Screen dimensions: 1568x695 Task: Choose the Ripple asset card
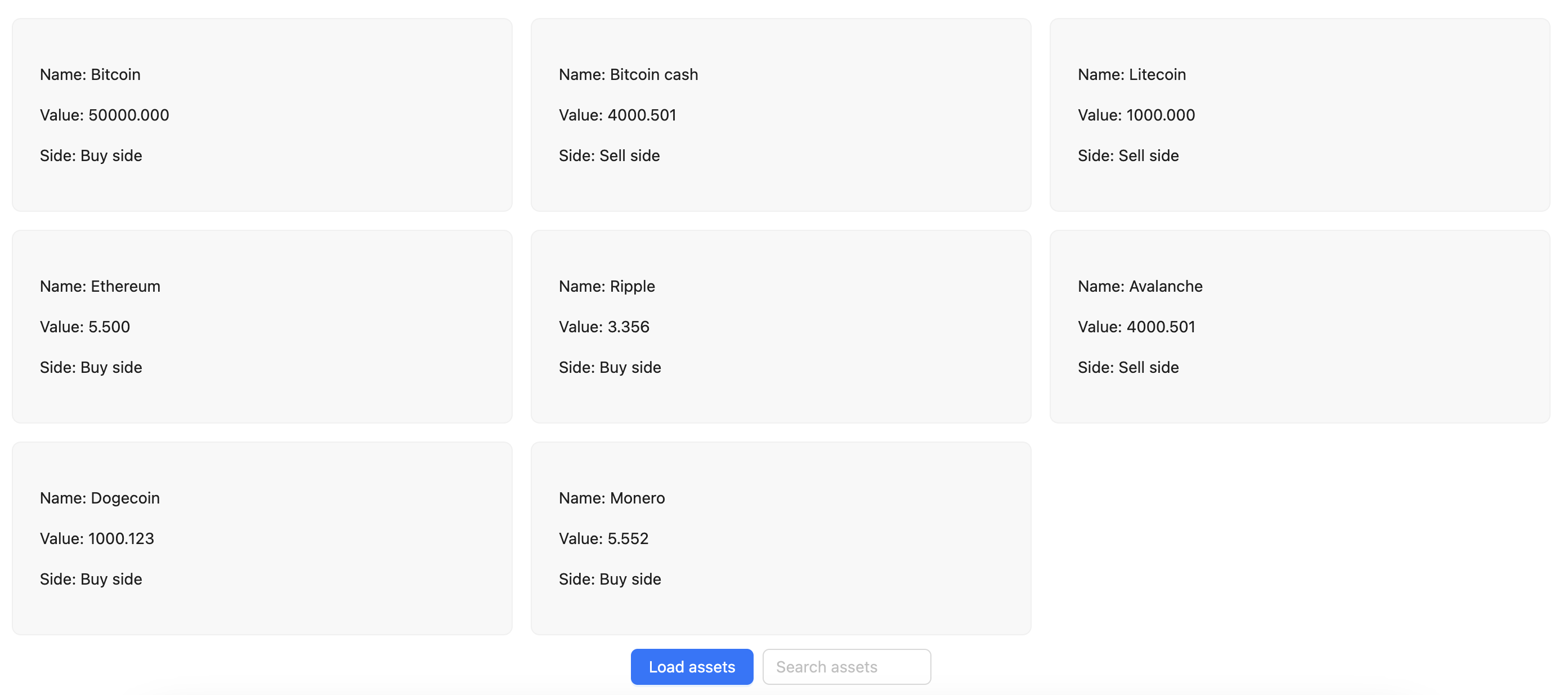[781, 327]
